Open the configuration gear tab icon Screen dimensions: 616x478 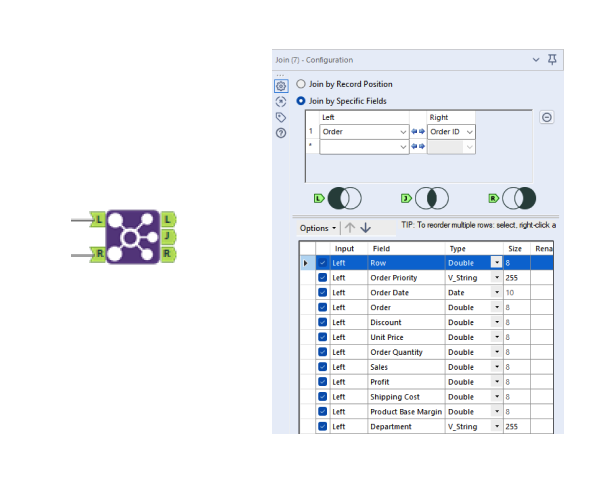[x=281, y=87]
